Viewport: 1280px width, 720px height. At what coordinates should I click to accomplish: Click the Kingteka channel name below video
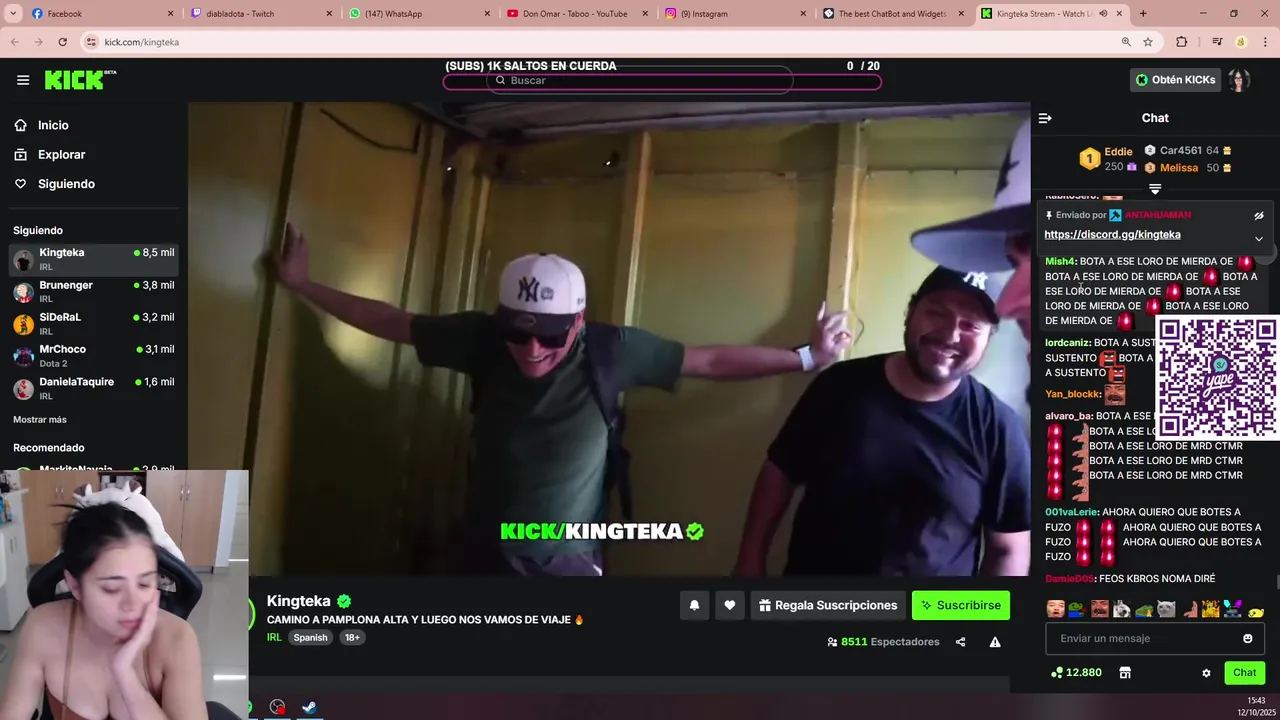[x=298, y=601]
